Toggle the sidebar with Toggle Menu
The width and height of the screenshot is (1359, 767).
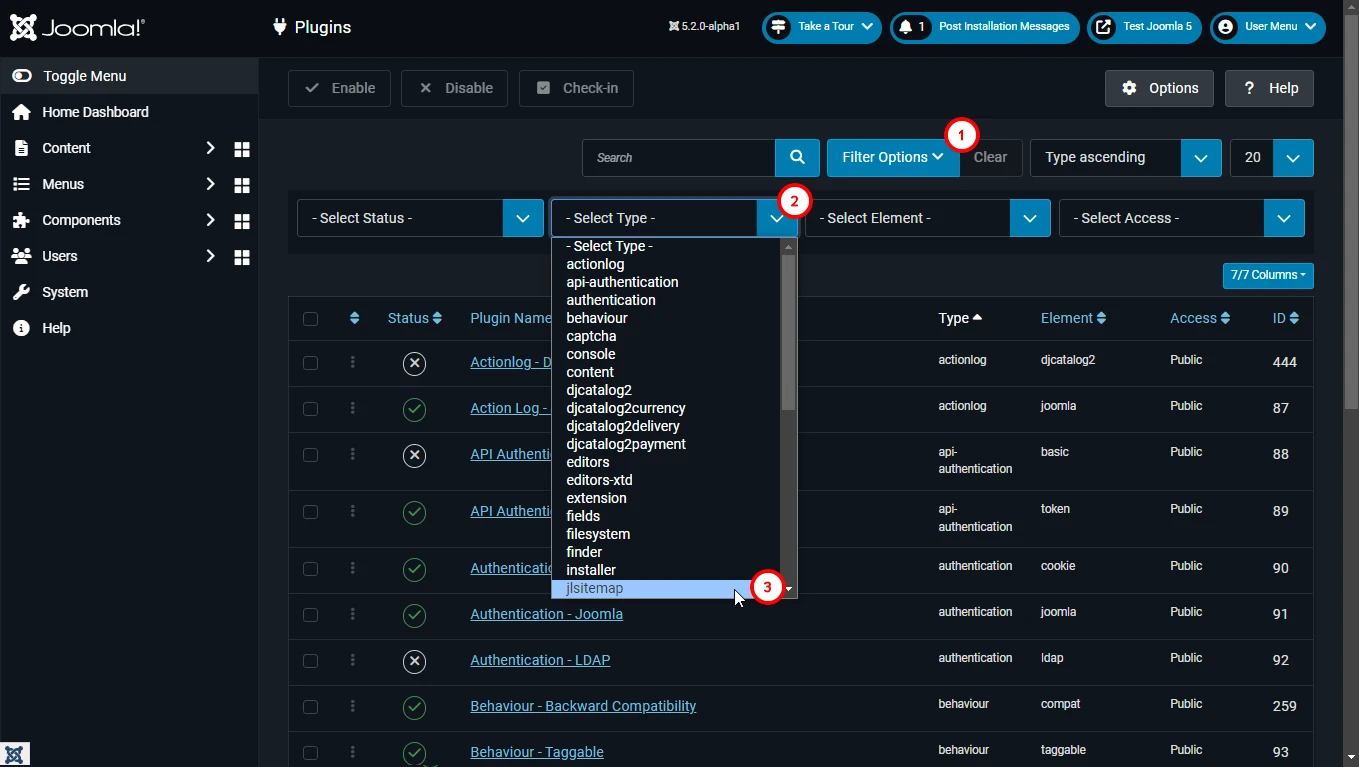(x=129, y=76)
